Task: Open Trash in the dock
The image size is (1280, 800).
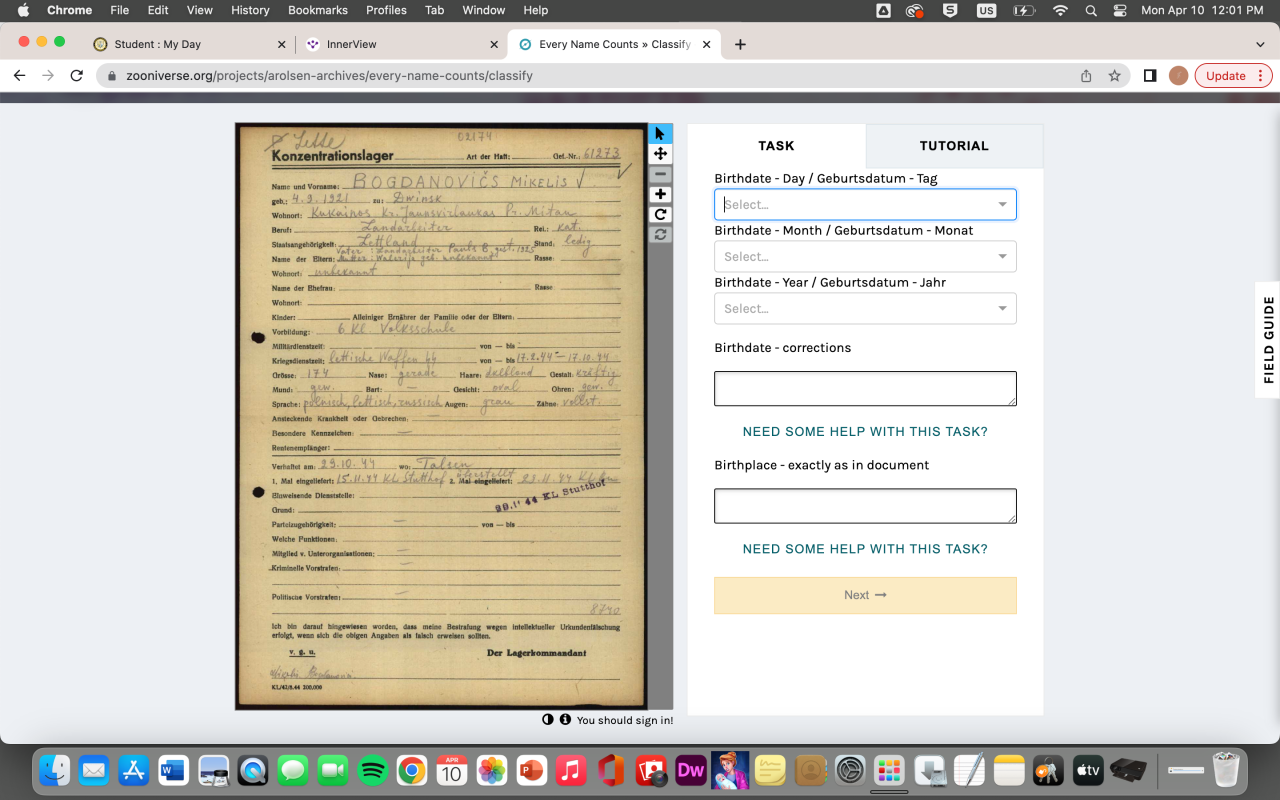Action: coord(1225,771)
